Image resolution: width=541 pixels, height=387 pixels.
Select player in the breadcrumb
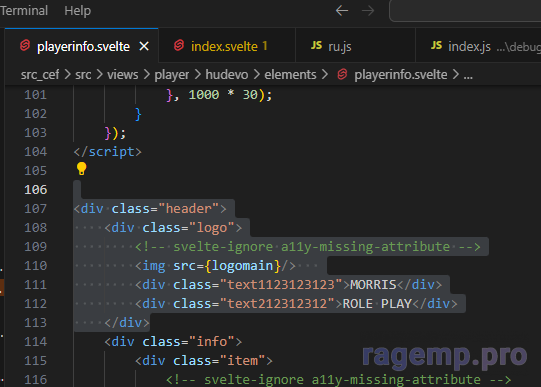pyautogui.click(x=171, y=75)
